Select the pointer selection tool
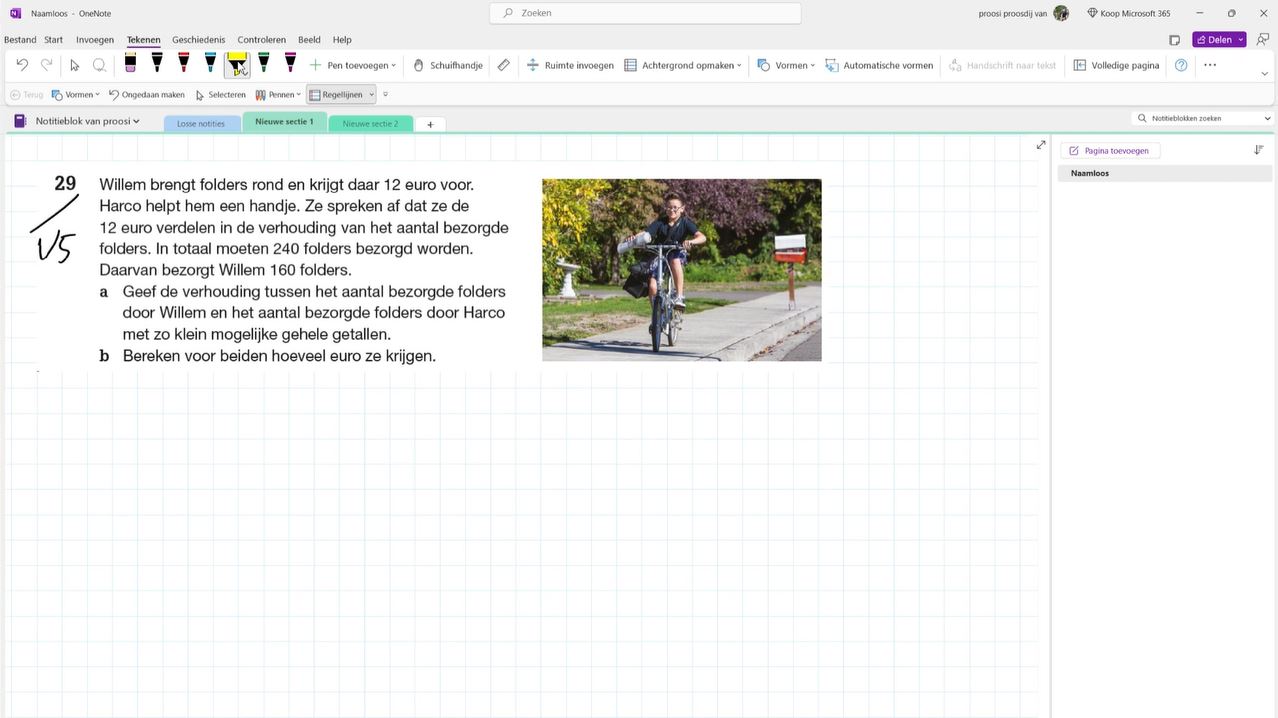 [x=74, y=65]
